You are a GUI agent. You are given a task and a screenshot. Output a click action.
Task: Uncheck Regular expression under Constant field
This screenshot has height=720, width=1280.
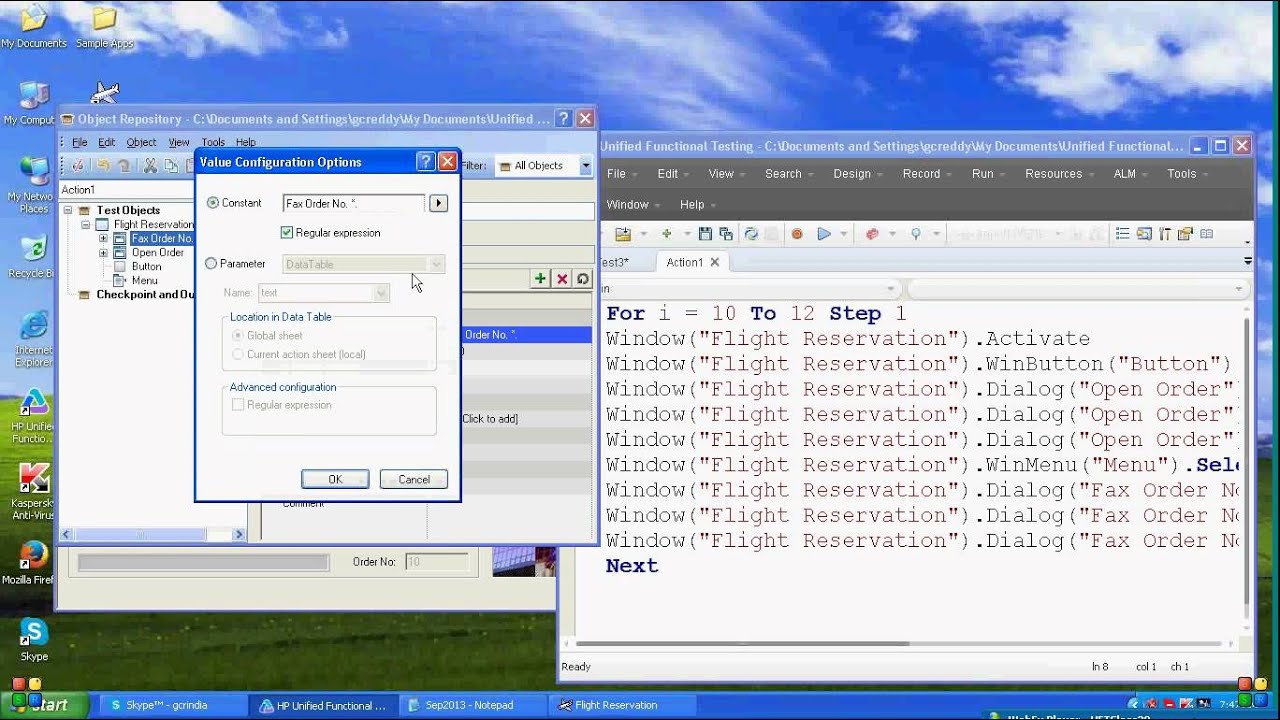pyautogui.click(x=287, y=233)
